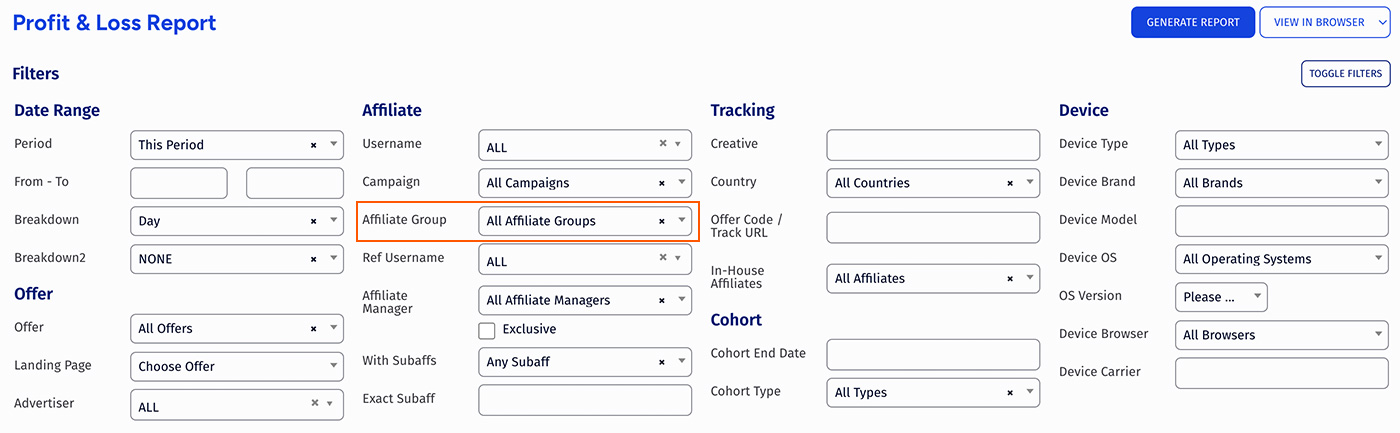Open the Landing Page Choose Offer dropdown
This screenshot has height=433, width=1400.
coord(237,366)
